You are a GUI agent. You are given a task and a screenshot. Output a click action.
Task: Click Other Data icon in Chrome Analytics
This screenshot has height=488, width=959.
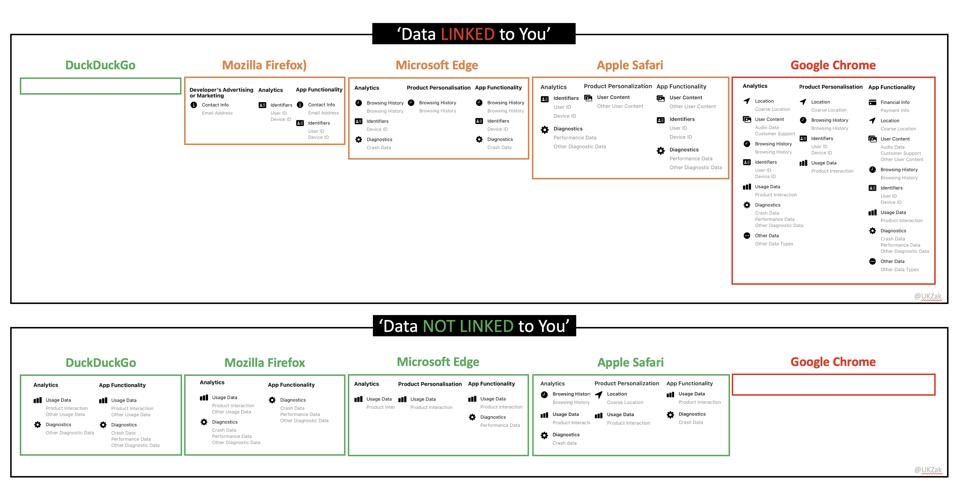click(747, 235)
